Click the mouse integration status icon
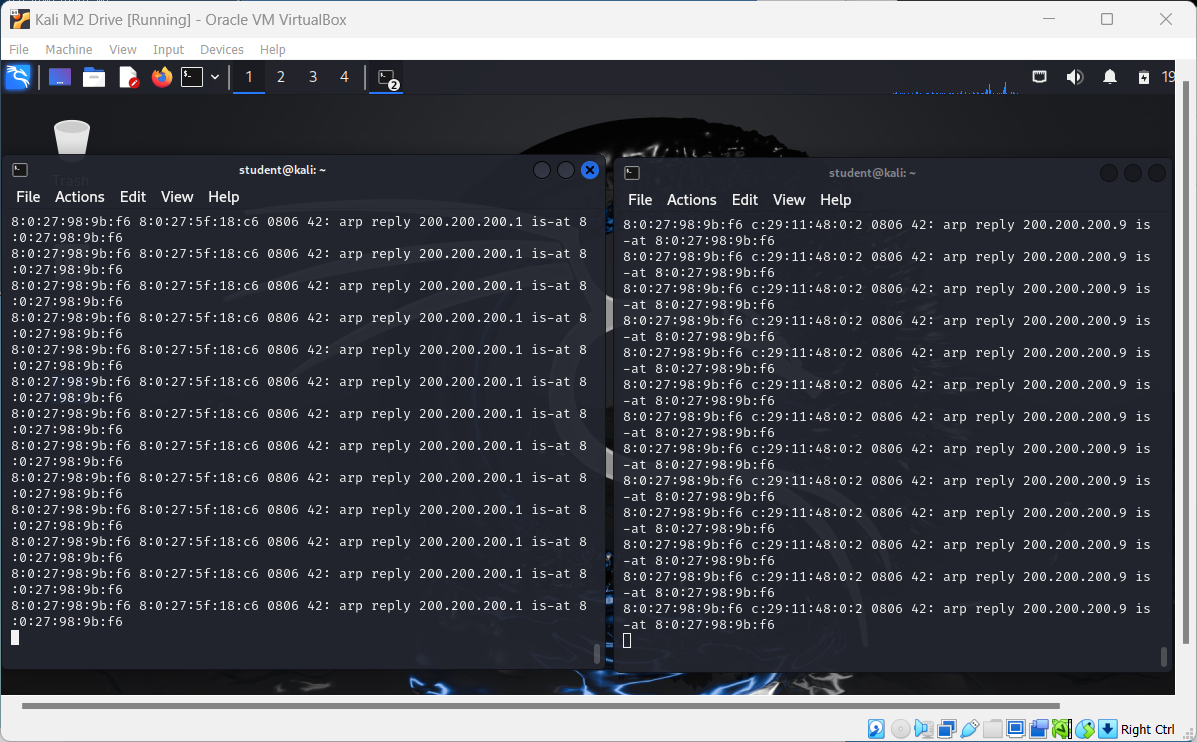This screenshot has height=742, width=1197. coord(1085,729)
